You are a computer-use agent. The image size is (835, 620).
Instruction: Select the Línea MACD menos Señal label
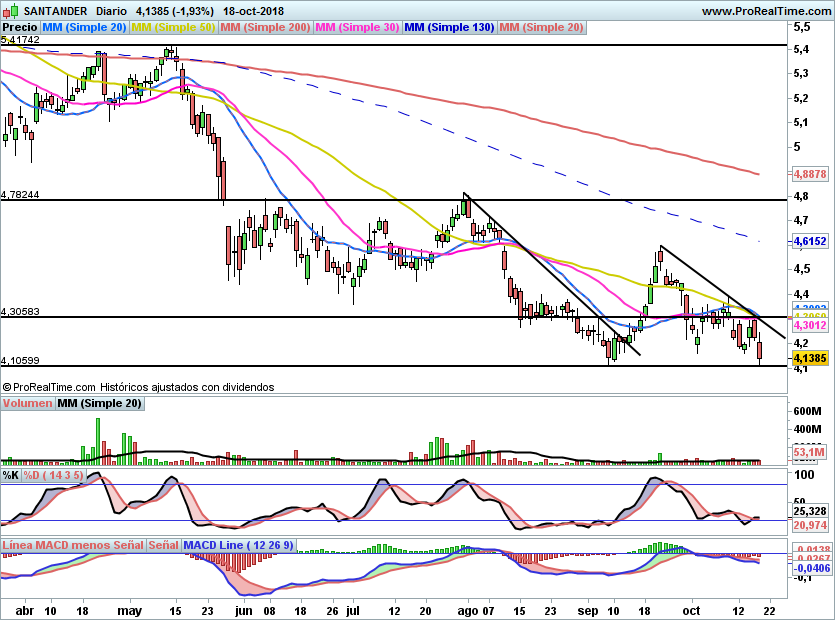(x=73, y=545)
